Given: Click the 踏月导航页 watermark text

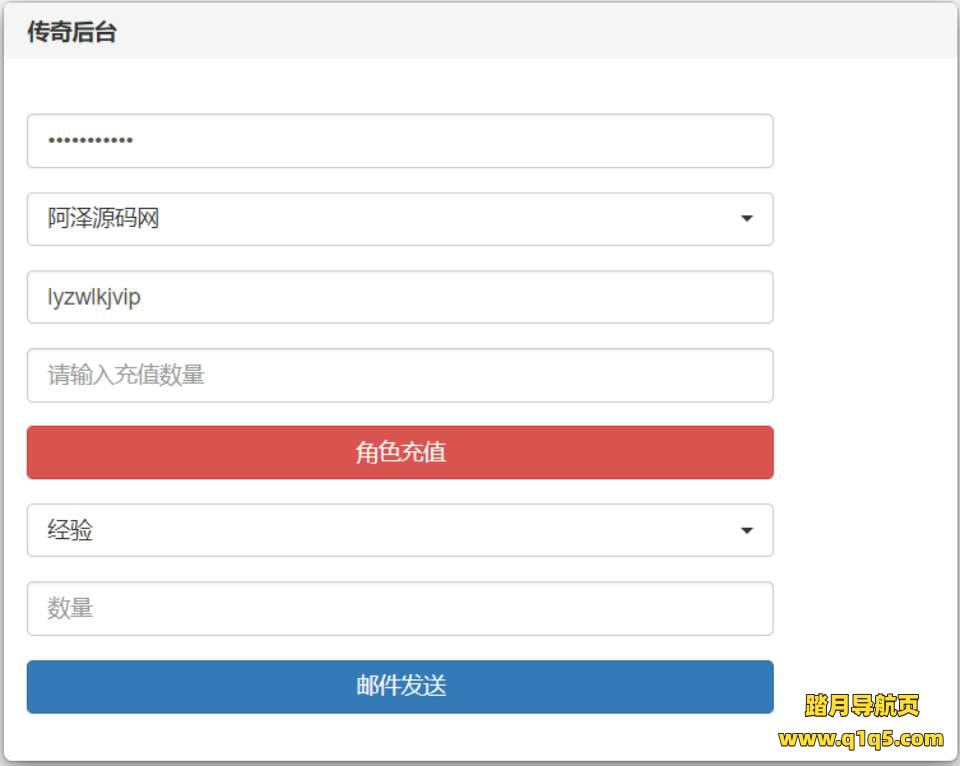Looking at the screenshot, I should coord(861,706).
